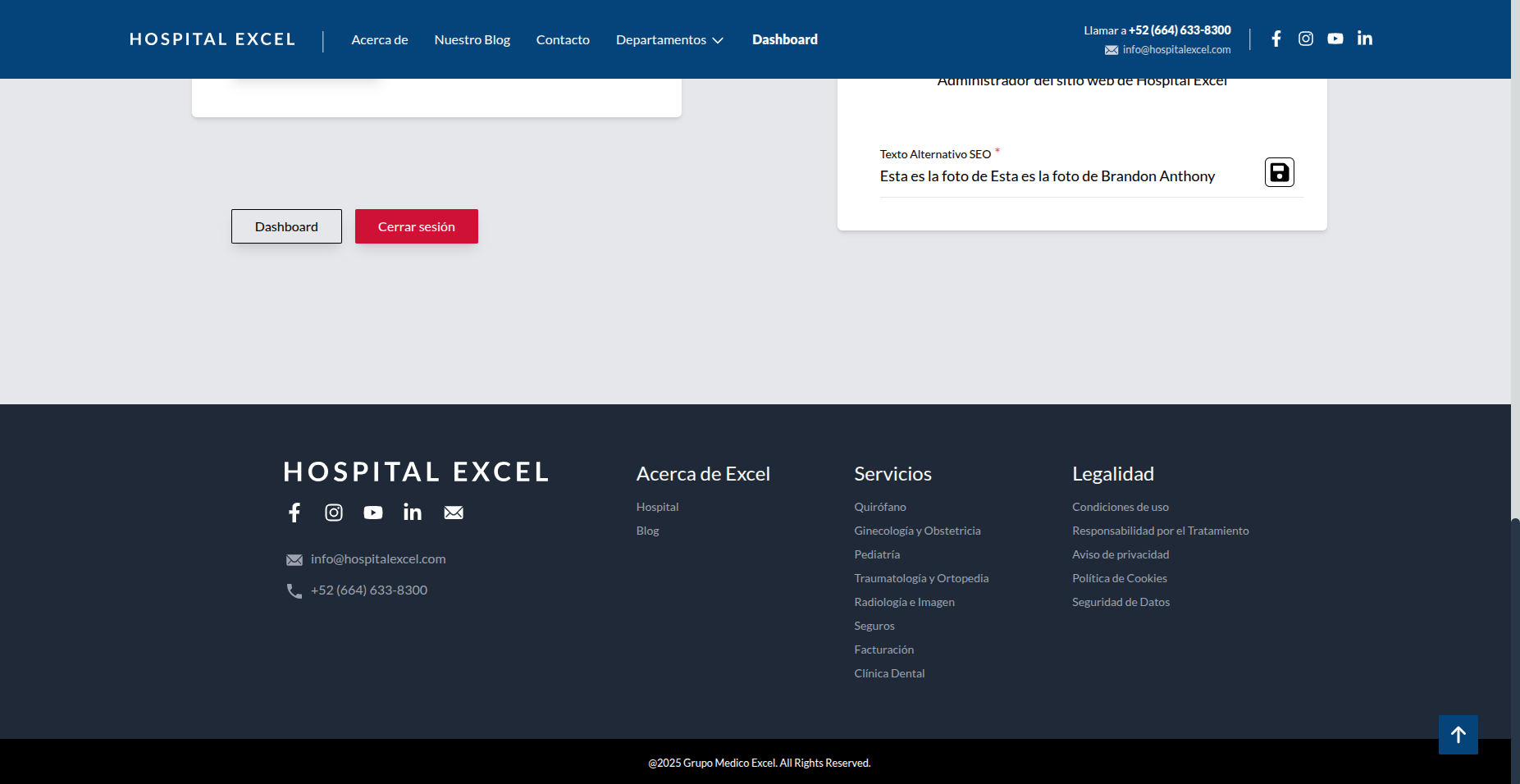
Task: Visit the Clínica Dental service link
Action: [889, 673]
